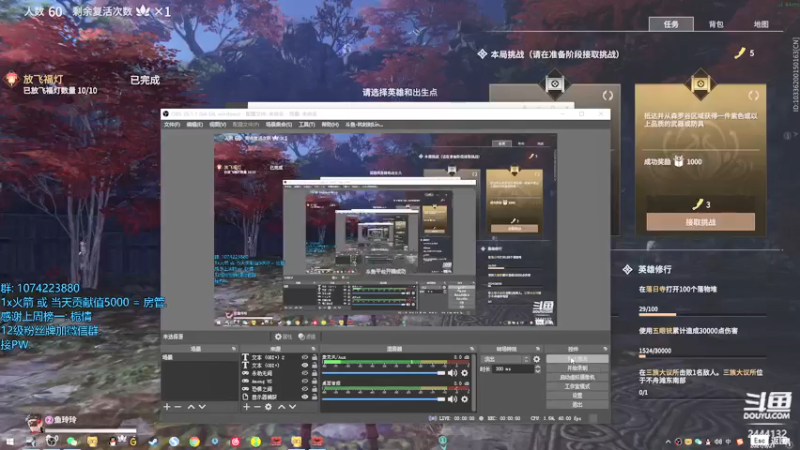Toggle visibility of 显示器捕获 source

tap(305, 397)
